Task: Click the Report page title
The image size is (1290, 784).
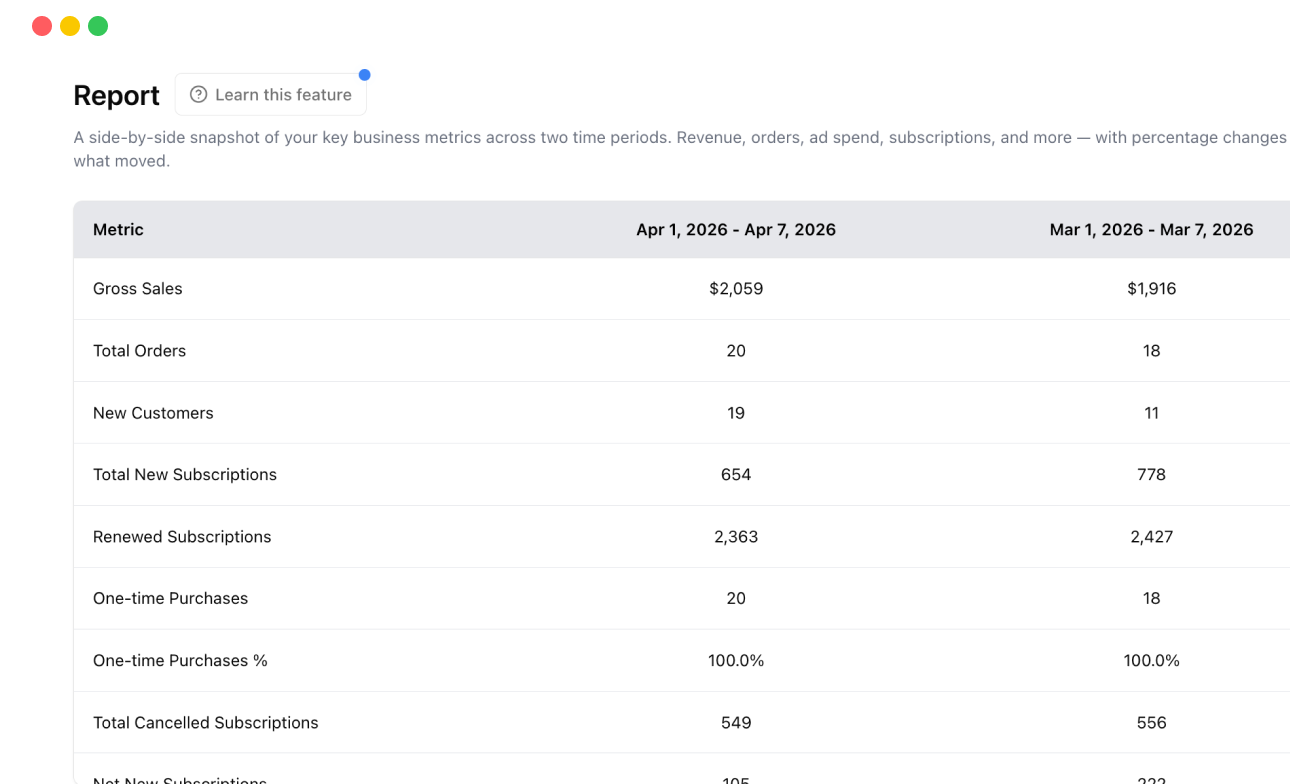Action: point(116,95)
